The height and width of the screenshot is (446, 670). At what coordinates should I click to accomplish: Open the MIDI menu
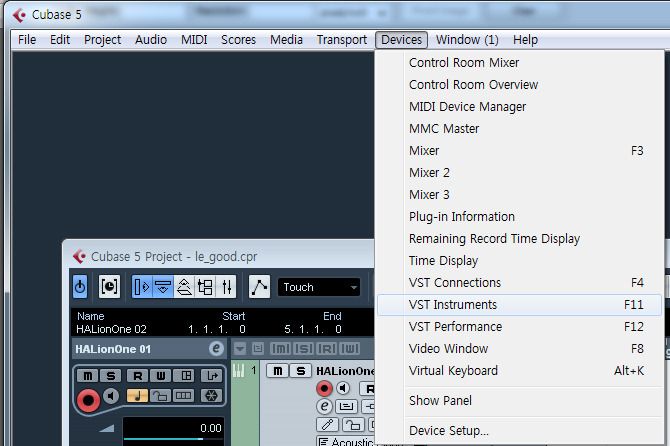tap(194, 40)
